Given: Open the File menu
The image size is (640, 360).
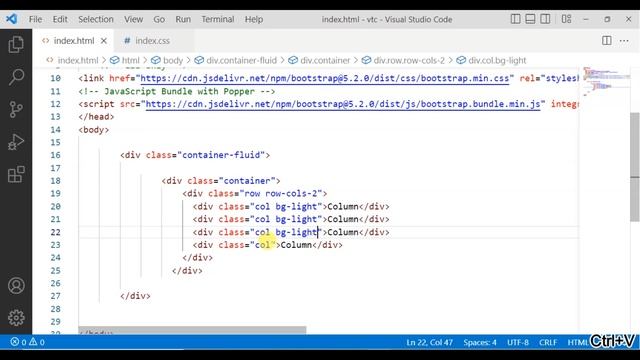Looking at the screenshot, I should coord(36,19).
